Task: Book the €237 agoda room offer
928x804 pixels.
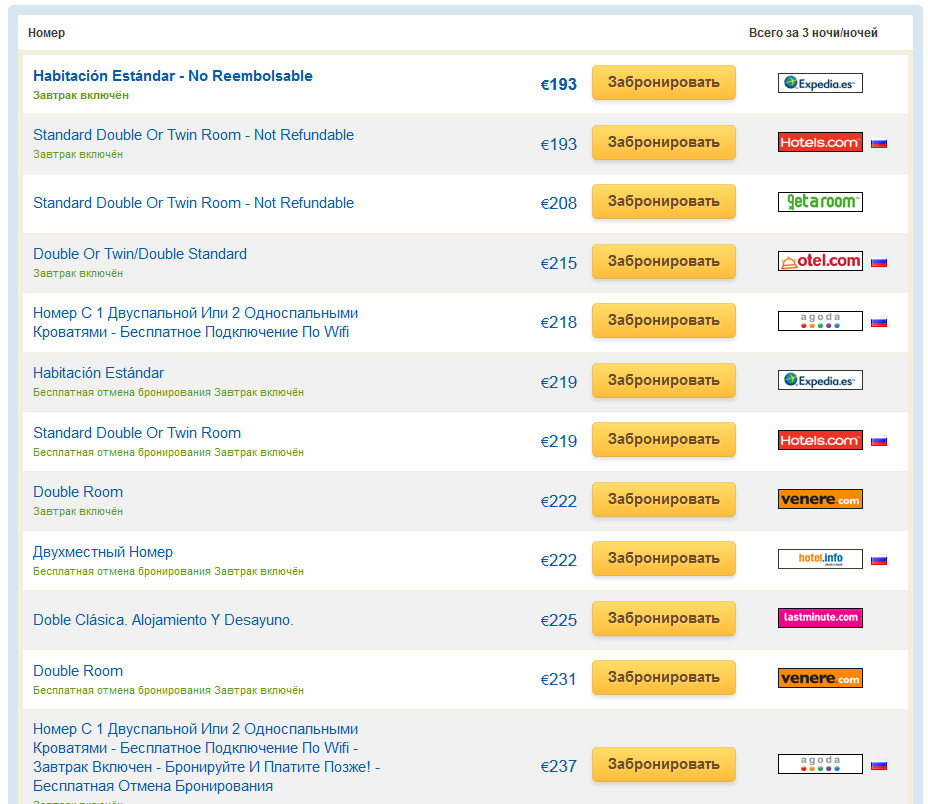Action: [x=663, y=765]
